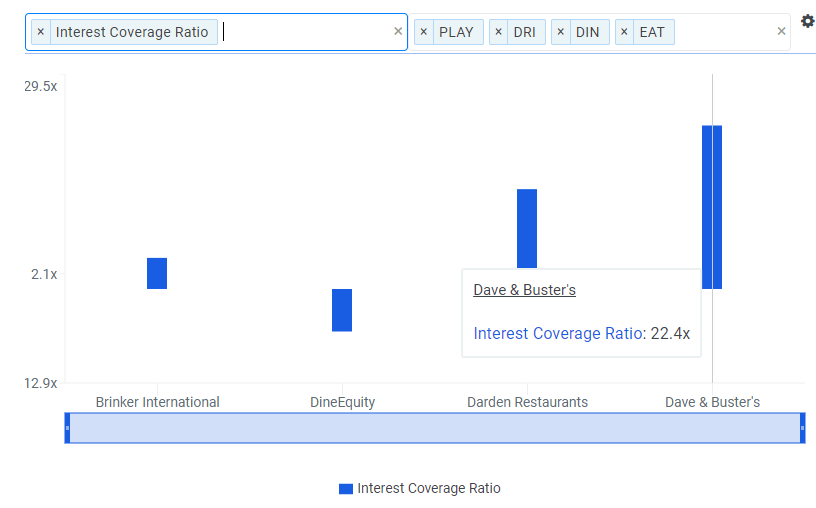Clear all tickers in the company field
Viewport: 816px width, 508px height.
tap(781, 31)
